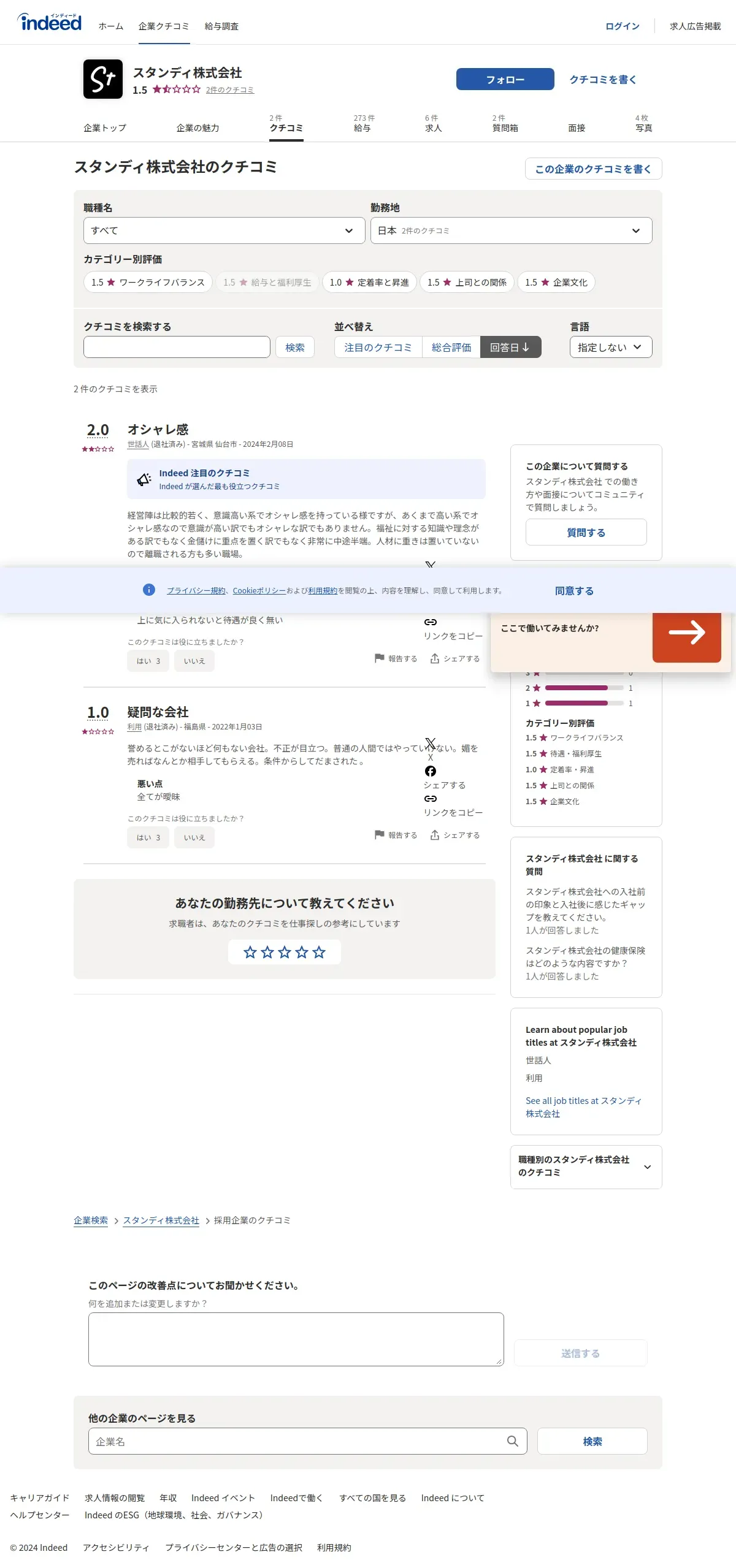Open share menu for 疑問な会社 review

[x=454, y=835]
